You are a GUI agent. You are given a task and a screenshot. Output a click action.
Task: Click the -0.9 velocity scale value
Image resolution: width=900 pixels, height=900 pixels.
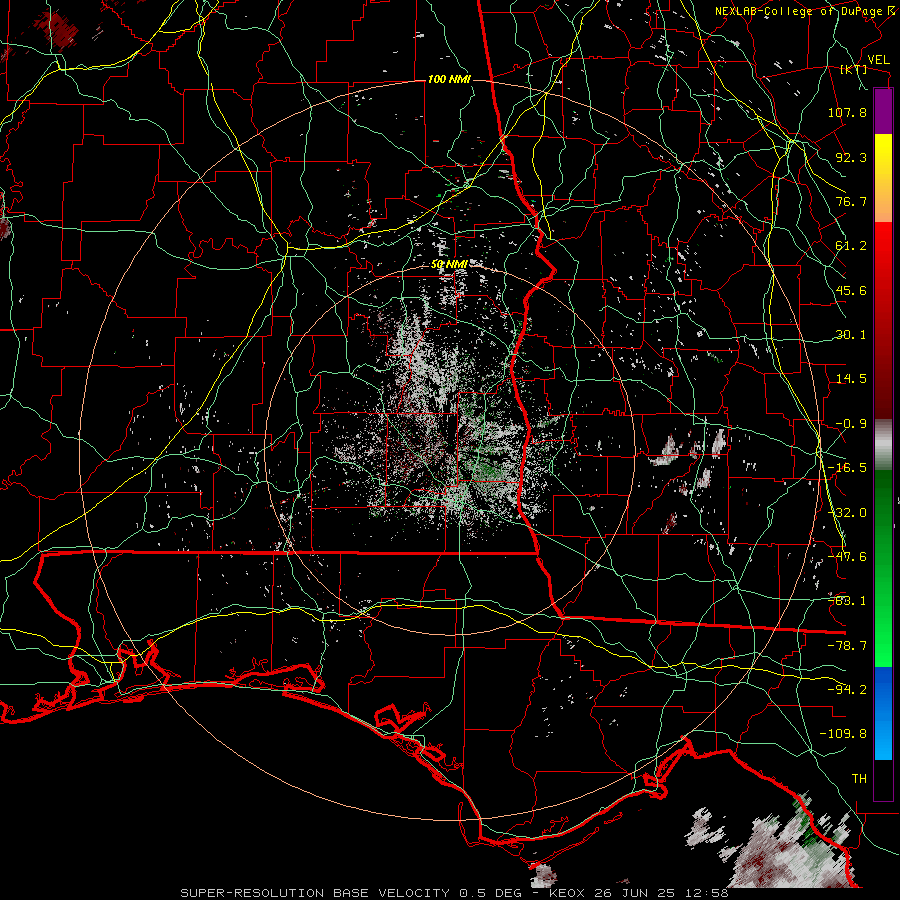pyautogui.click(x=851, y=424)
